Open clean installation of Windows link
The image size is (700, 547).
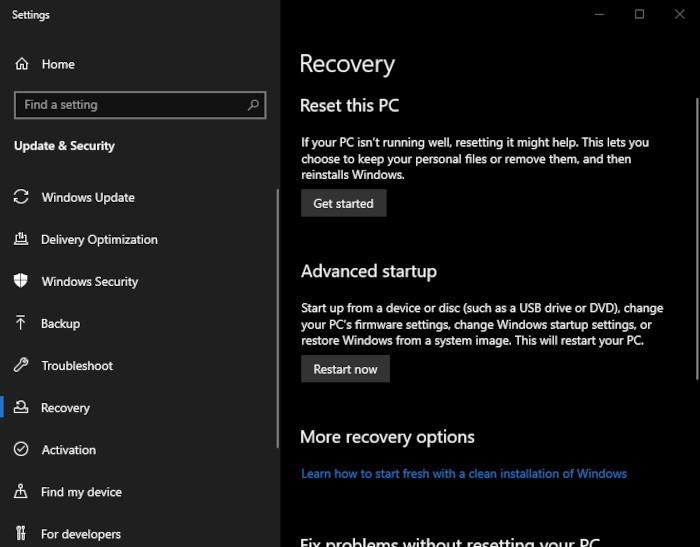pyautogui.click(x=464, y=473)
